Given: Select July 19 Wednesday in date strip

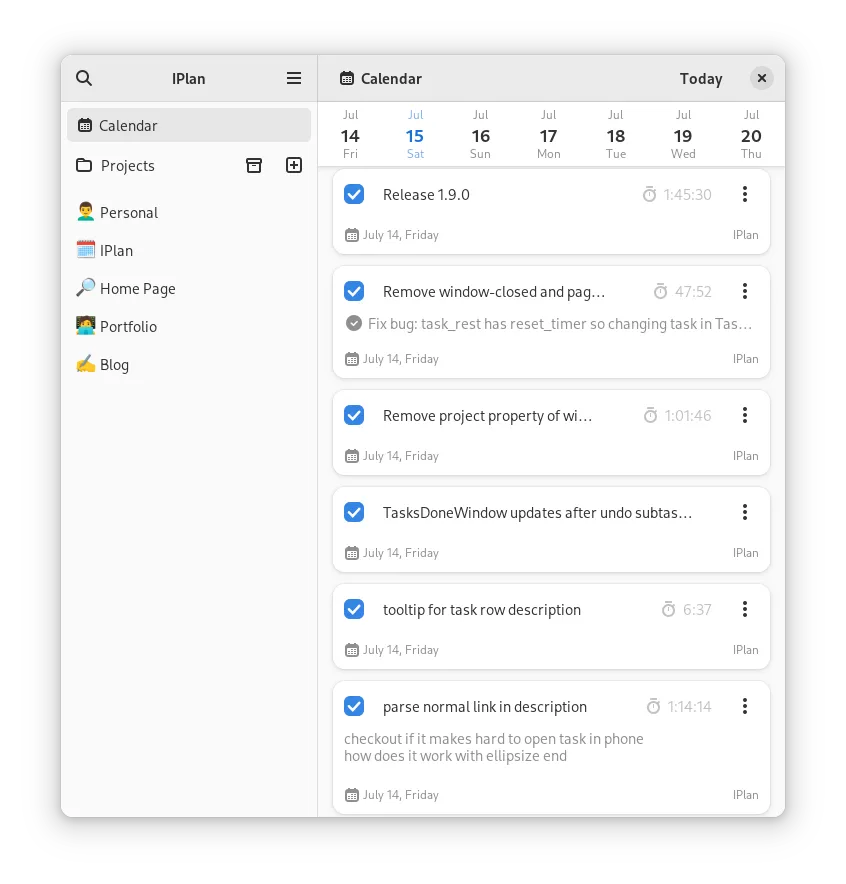Looking at the screenshot, I should coord(683,135).
